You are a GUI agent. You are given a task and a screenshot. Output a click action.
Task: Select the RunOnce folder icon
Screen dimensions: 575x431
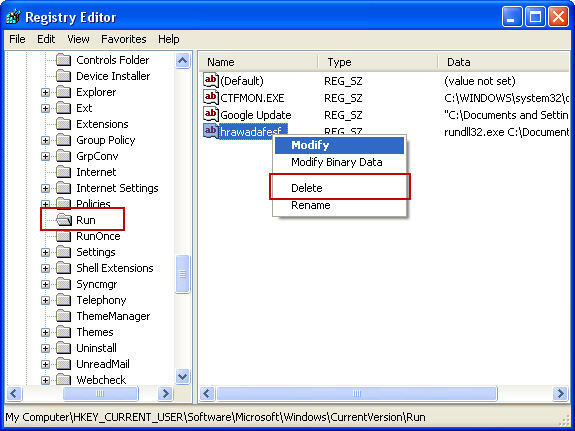click(63, 236)
